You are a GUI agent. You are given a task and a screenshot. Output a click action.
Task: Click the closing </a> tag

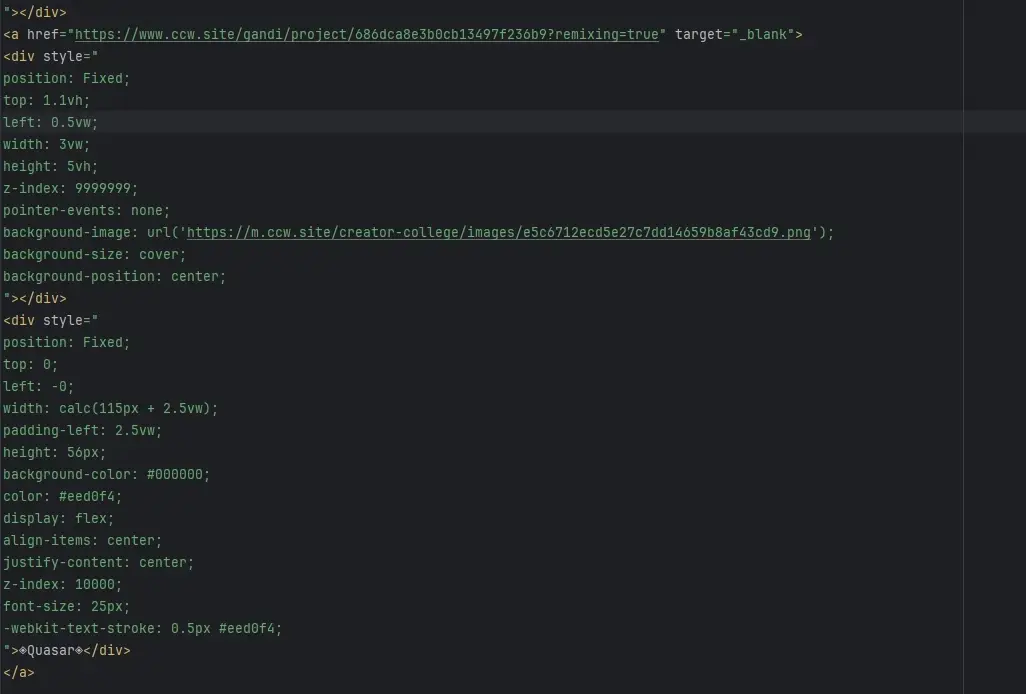point(18,672)
